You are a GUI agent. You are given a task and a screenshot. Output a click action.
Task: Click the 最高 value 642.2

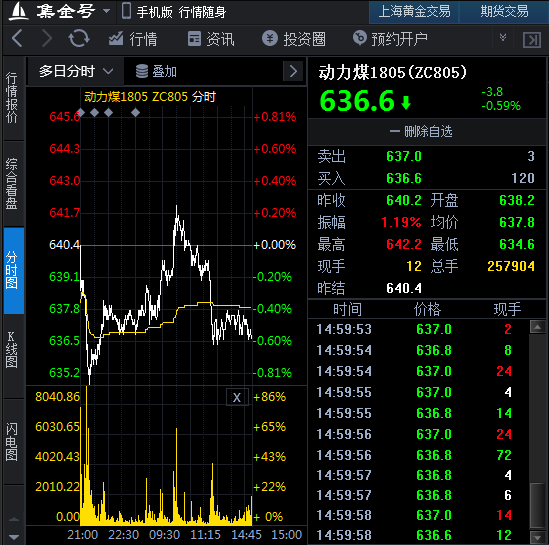click(404, 244)
